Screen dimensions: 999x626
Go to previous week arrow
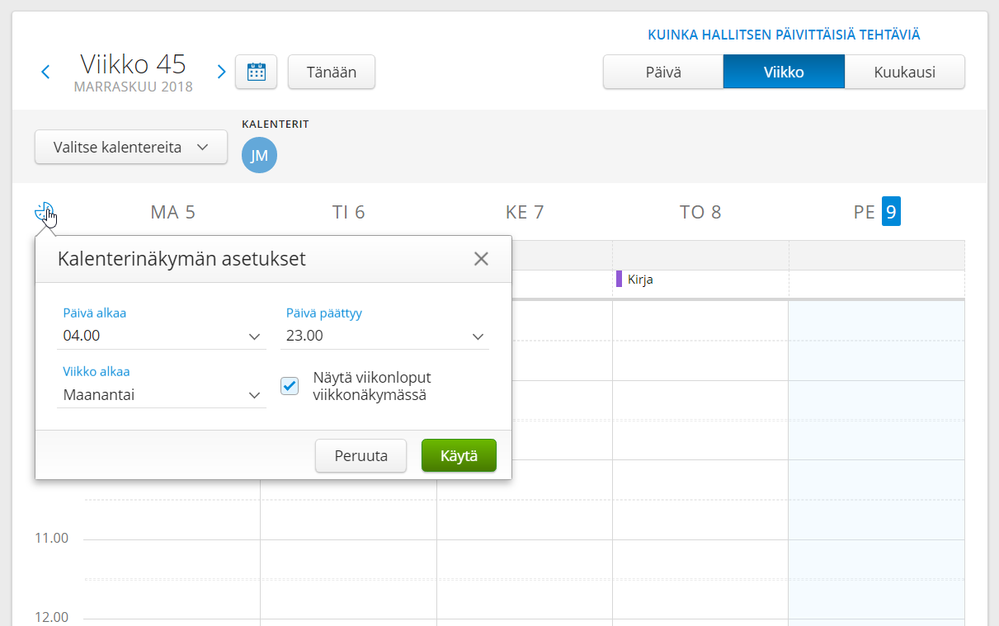click(45, 72)
